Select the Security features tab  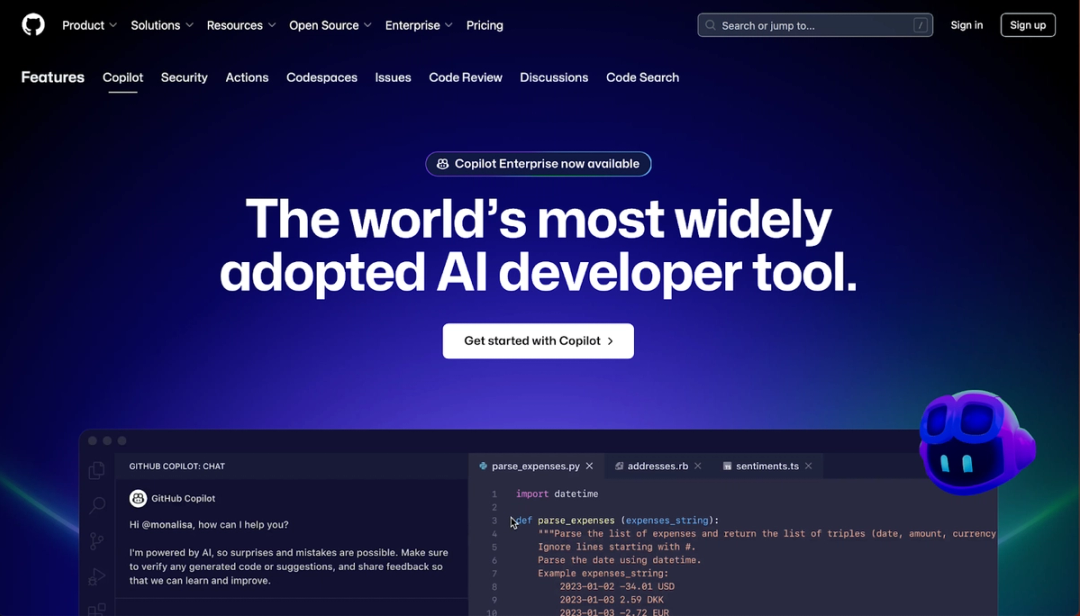coord(184,78)
